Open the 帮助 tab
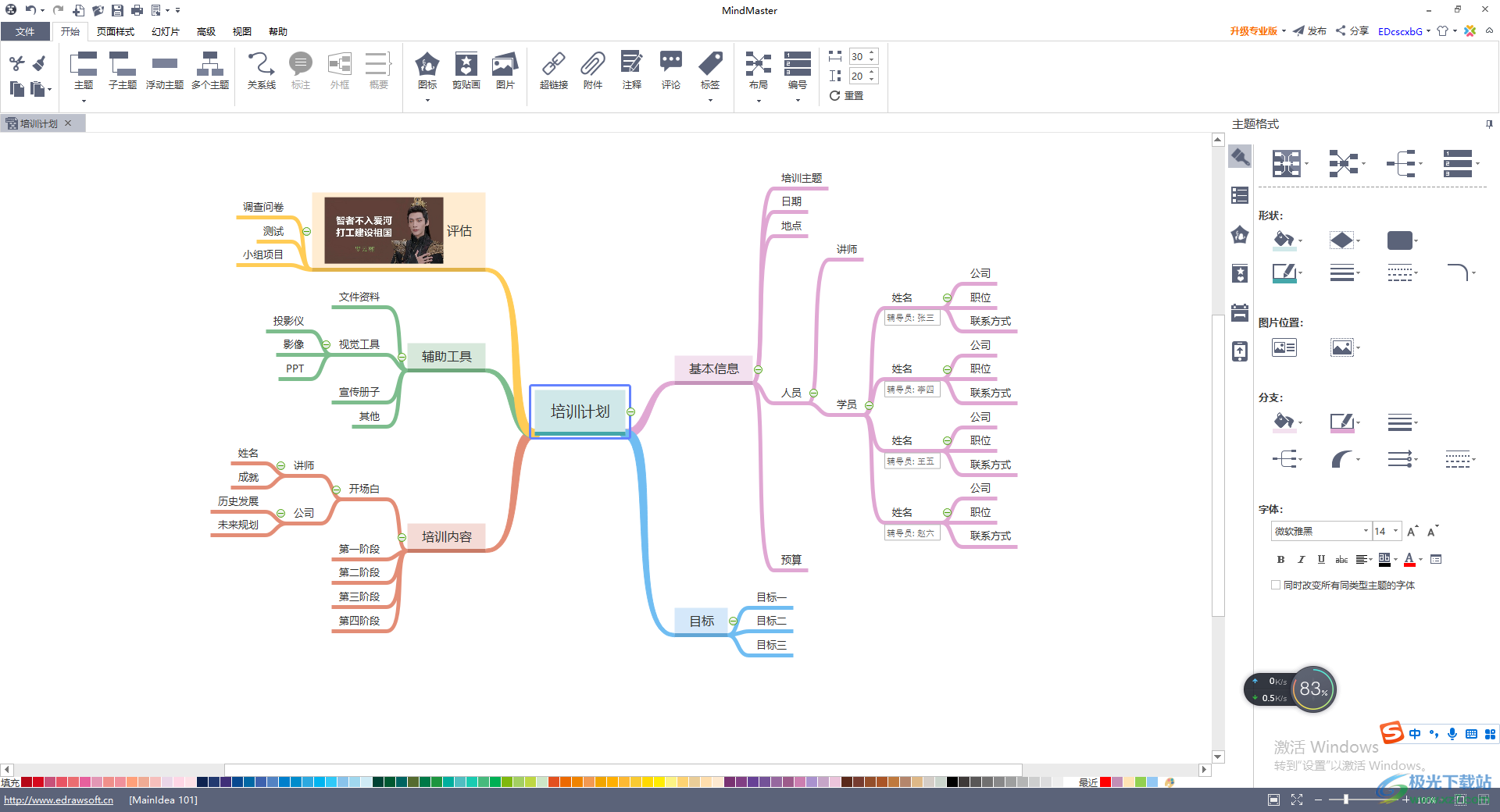The height and width of the screenshot is (812, 1500). (x=278, y=31)
